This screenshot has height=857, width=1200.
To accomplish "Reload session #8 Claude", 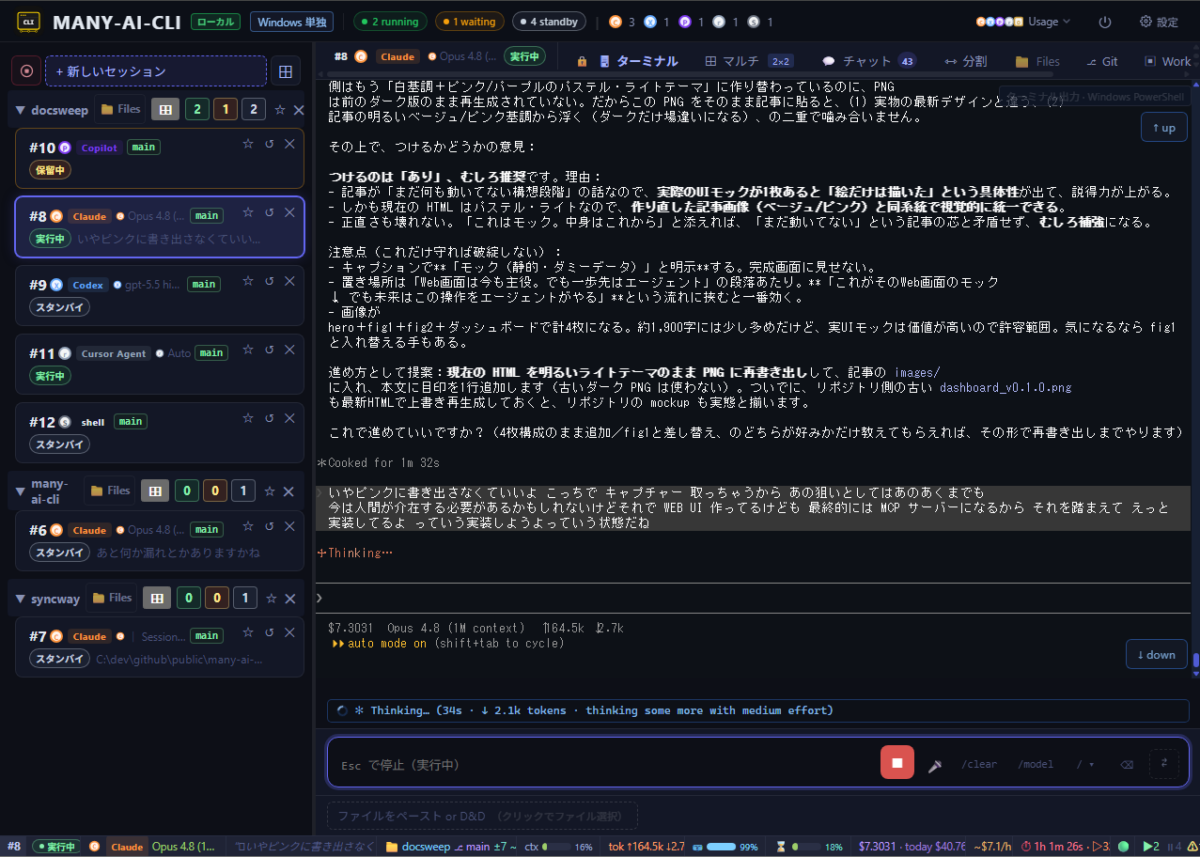I will [x=269, y=212].
